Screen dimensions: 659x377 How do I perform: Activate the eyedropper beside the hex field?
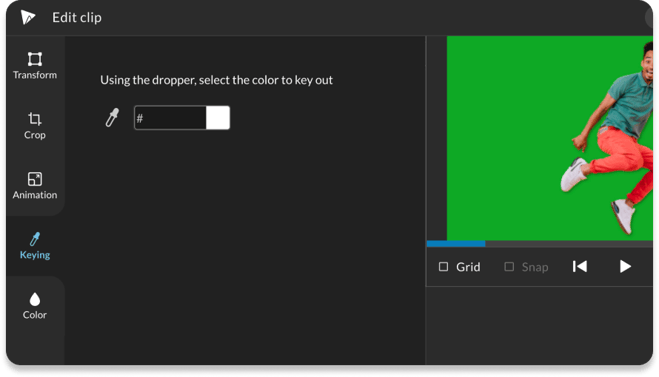(x=112, y=118)
